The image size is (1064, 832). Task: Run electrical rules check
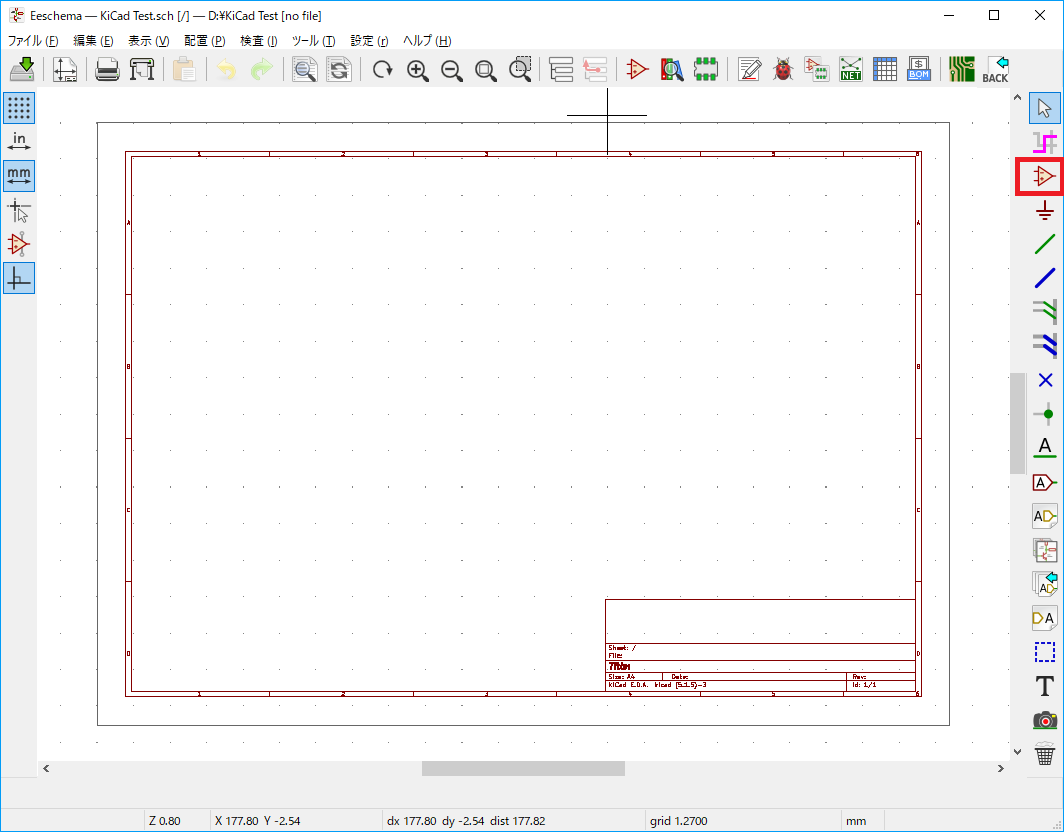[783, 69]
